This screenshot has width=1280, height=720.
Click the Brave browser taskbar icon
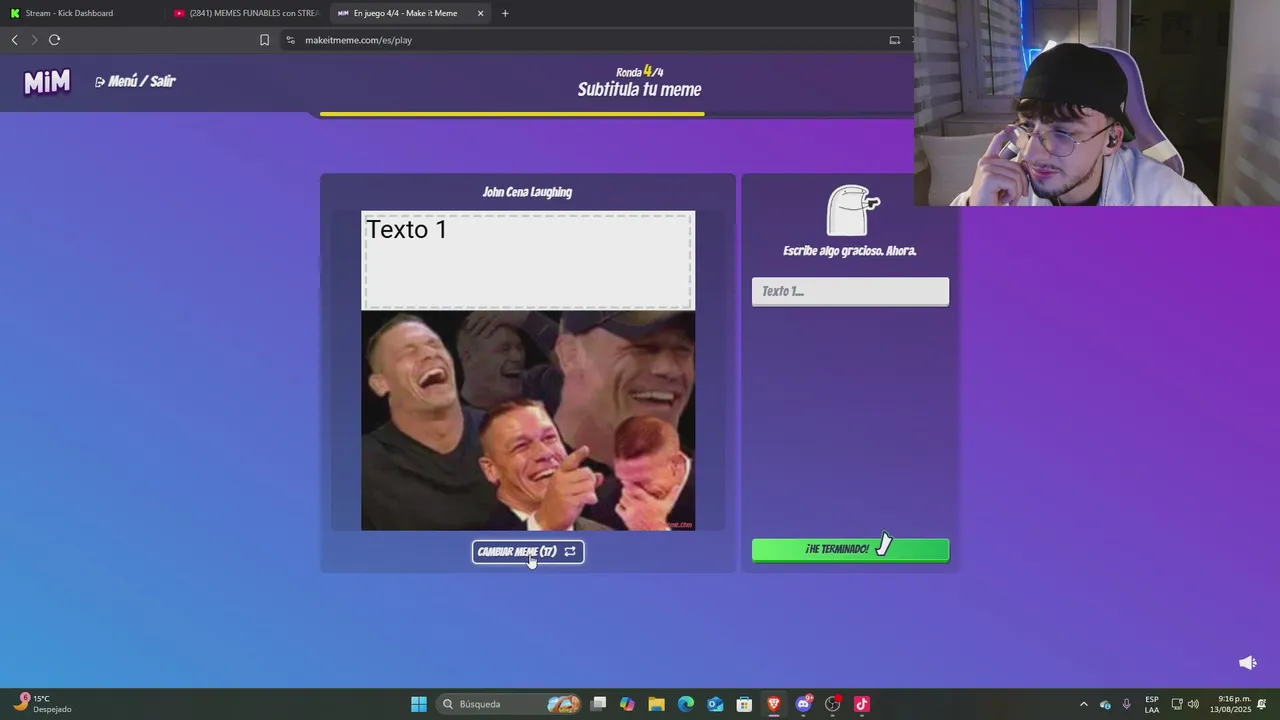point(774,704)
